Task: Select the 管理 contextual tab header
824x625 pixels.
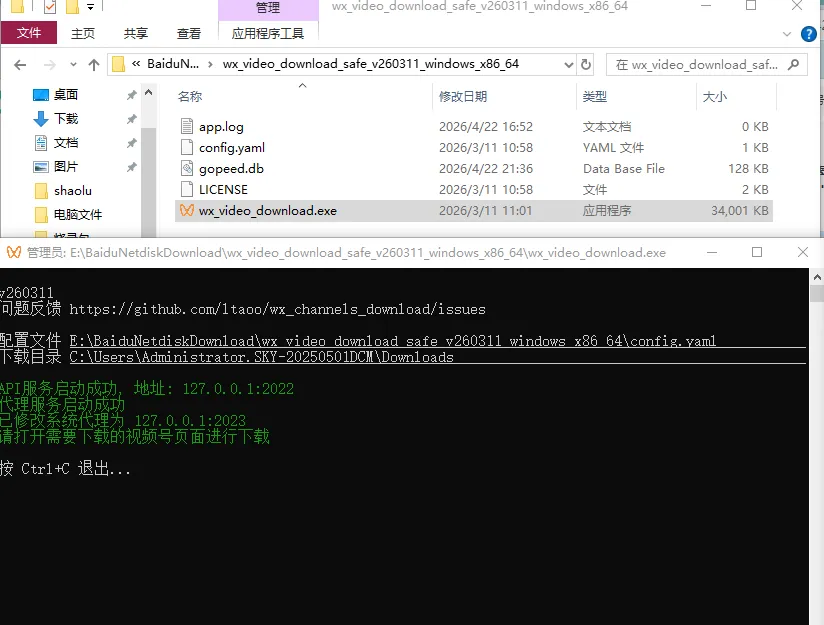Action: coord(267,8)
